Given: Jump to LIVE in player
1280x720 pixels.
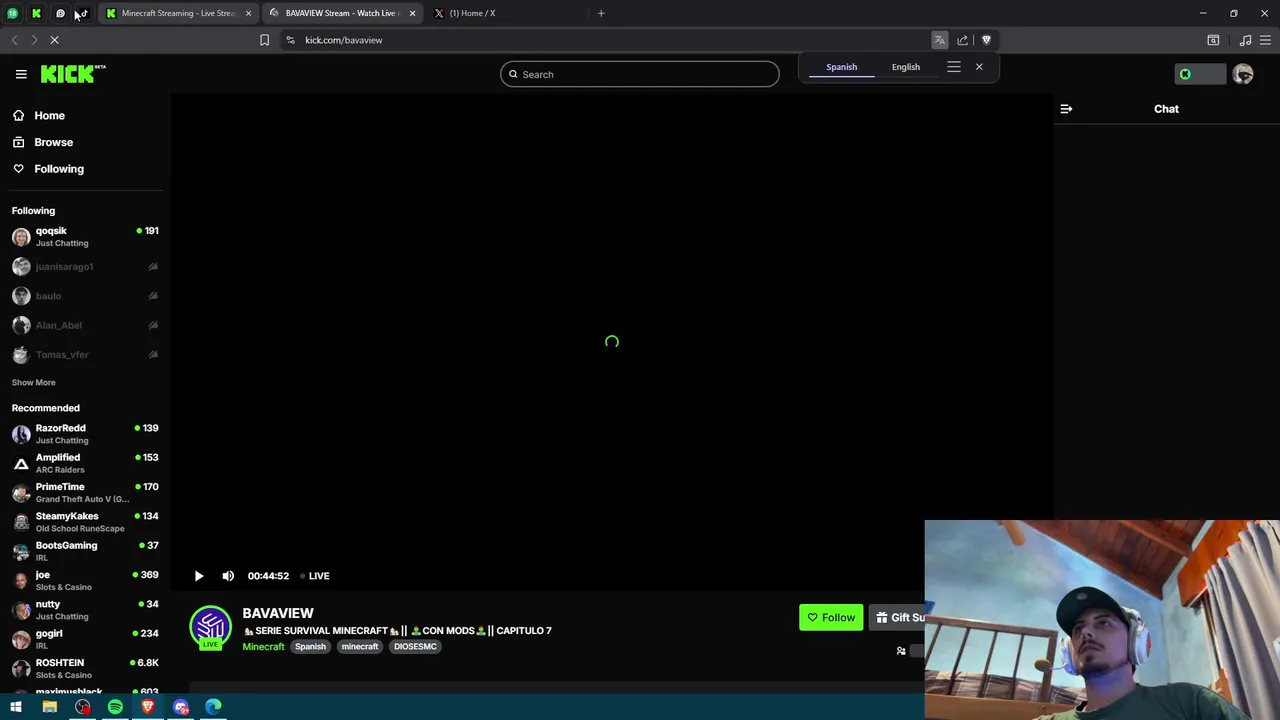Looking at the screenshot, I should [x=315, y=576].
